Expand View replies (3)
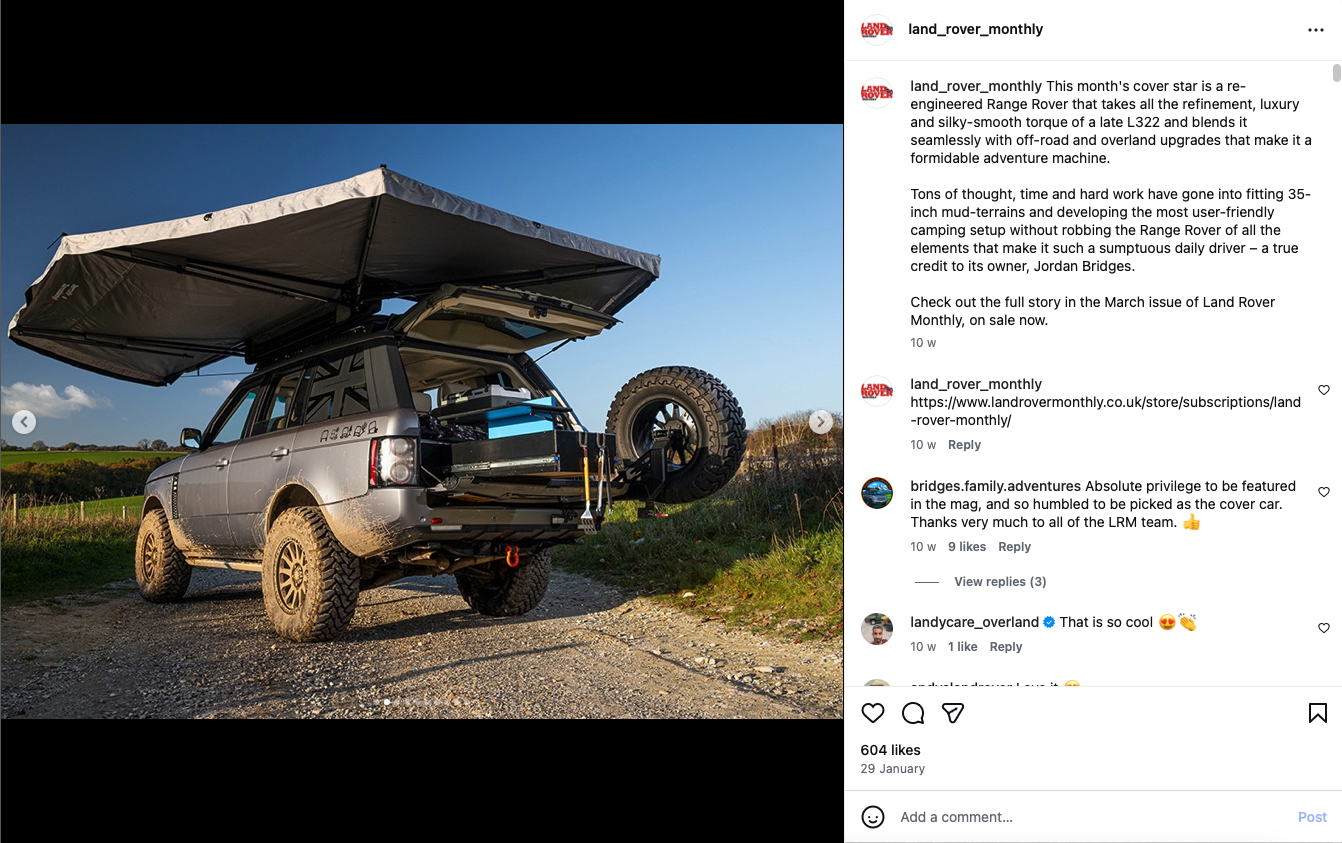Viewport: 1342px width, 843px height. pyautogui.click(x=1000, y=582)
